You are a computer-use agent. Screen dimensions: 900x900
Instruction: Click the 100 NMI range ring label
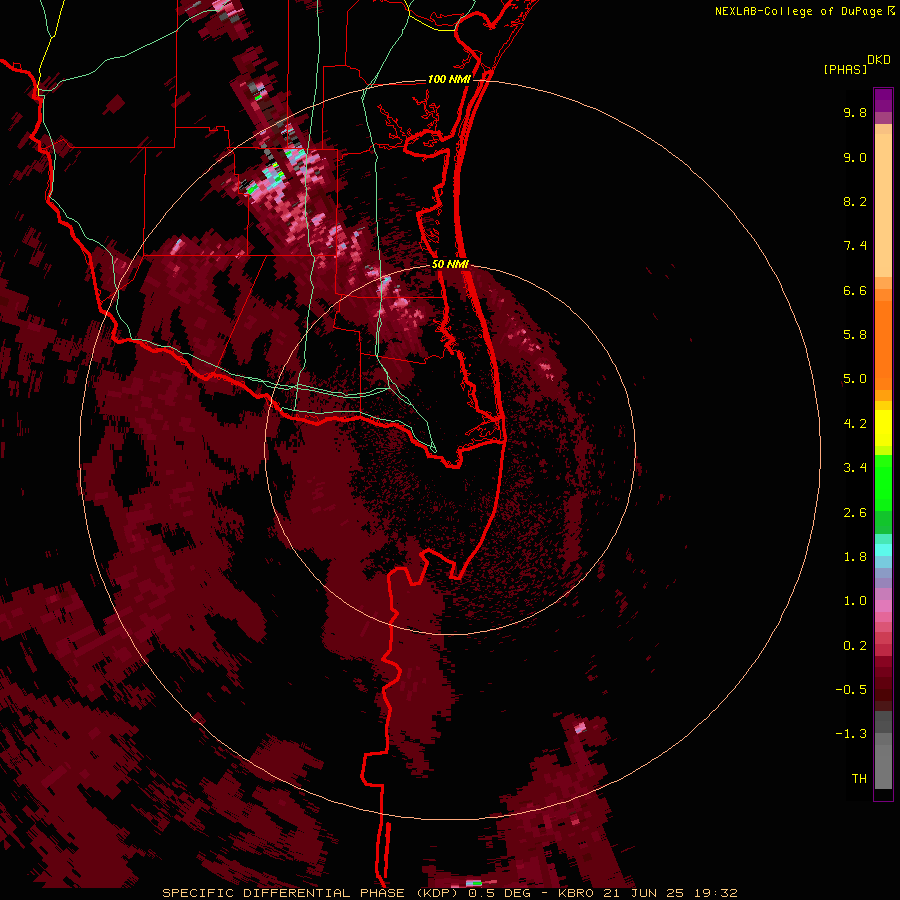[x=449, y=79]
